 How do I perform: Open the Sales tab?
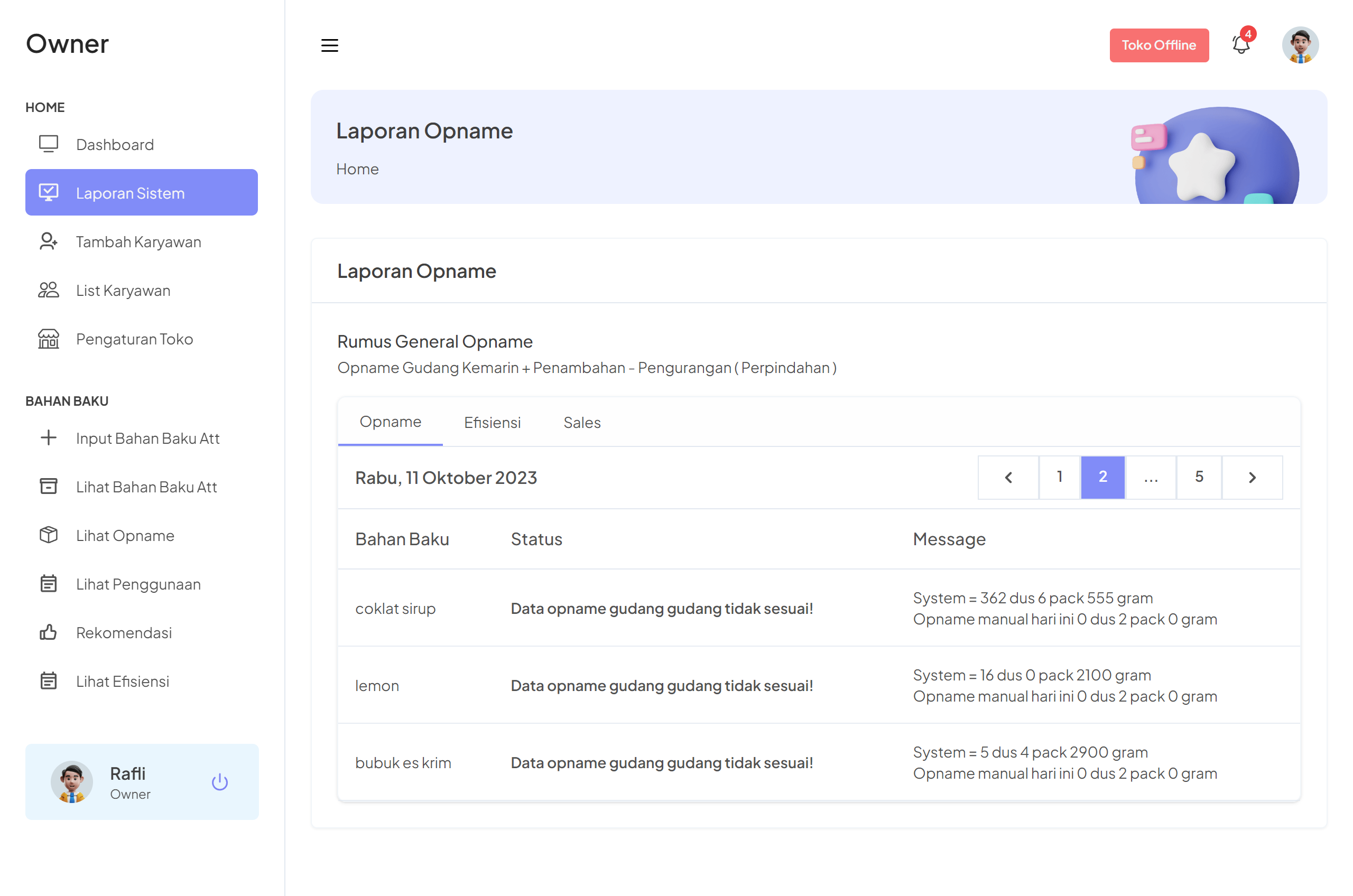(x=582, y=422)
